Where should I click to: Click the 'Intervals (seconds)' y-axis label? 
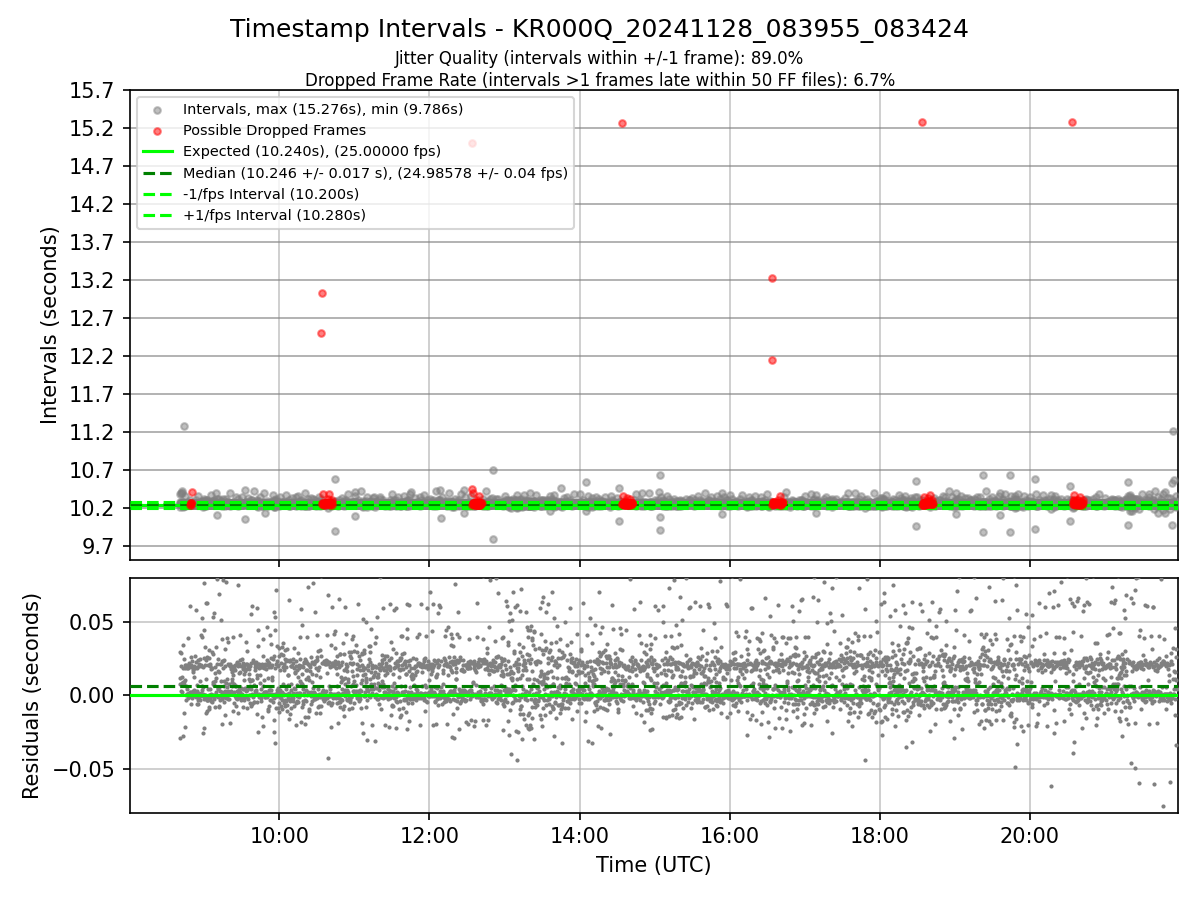(x=50, y=325)
